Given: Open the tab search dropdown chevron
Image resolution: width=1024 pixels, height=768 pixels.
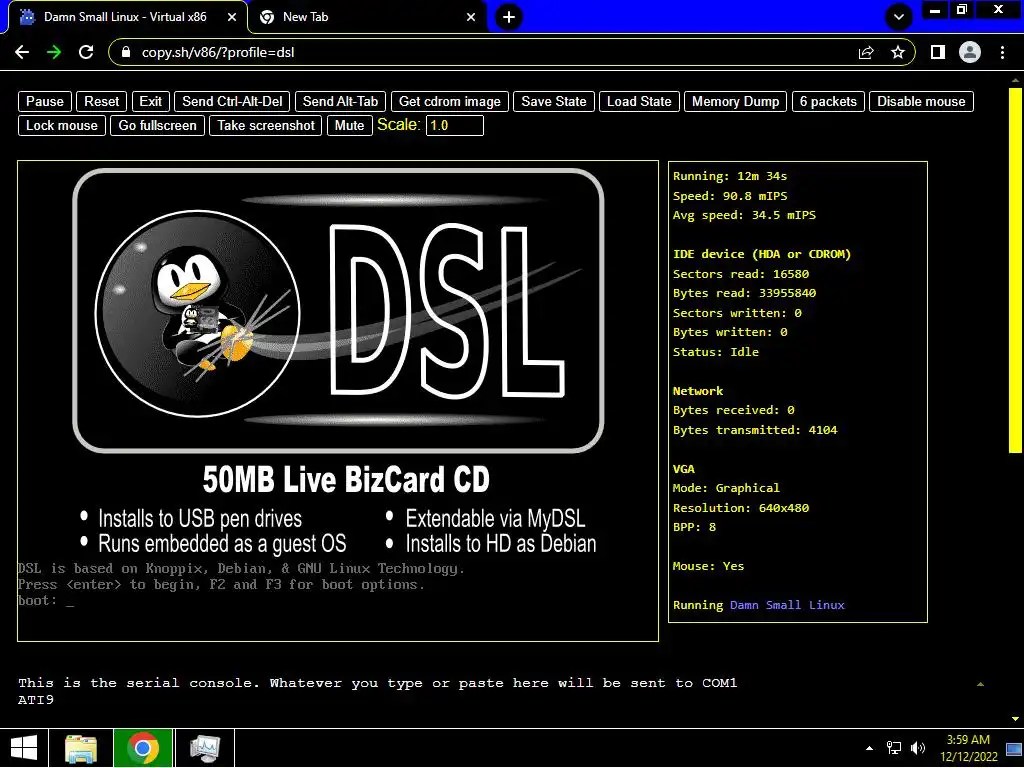Looking at the screenshot, I should coord(899,17).
